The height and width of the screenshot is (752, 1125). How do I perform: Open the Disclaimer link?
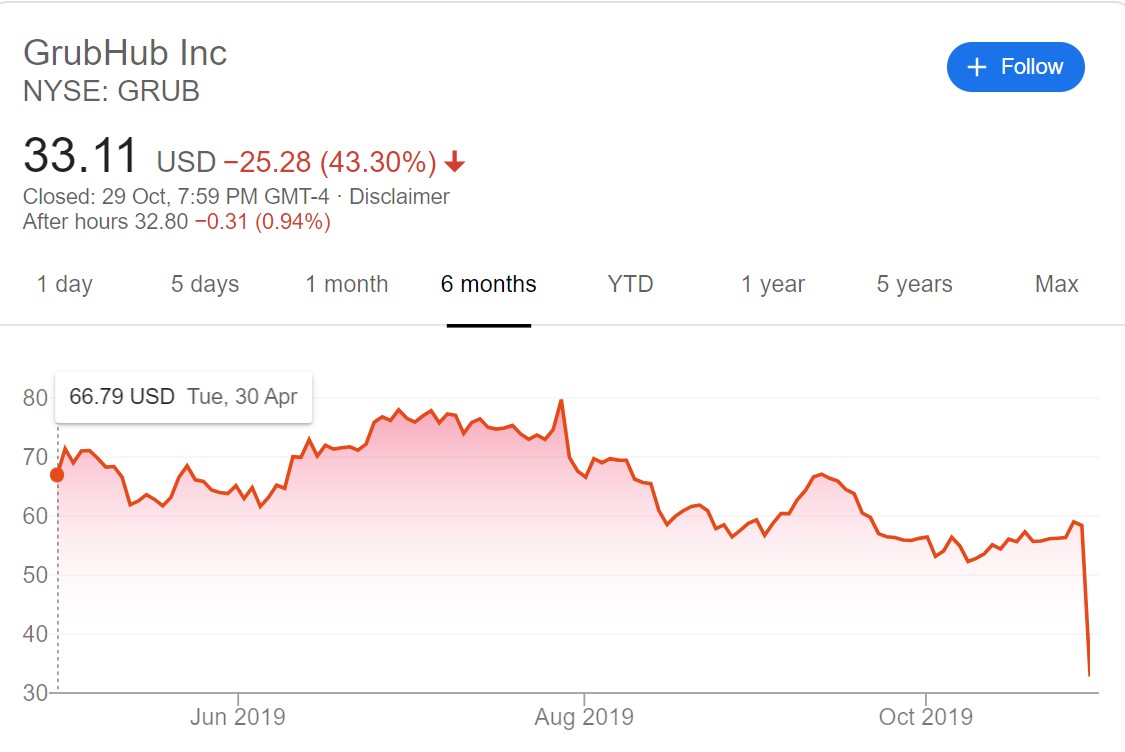pyautogui.click(x=399, y=197)
